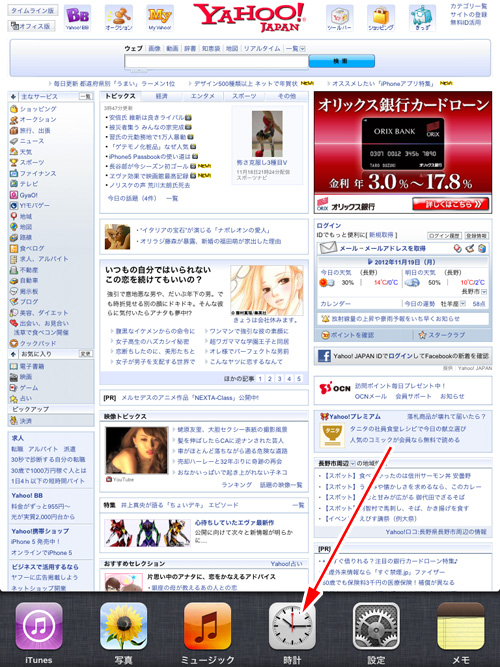Open the YouTube video thumbnail in 映像トピックス
500x667 pixels.
137,450
